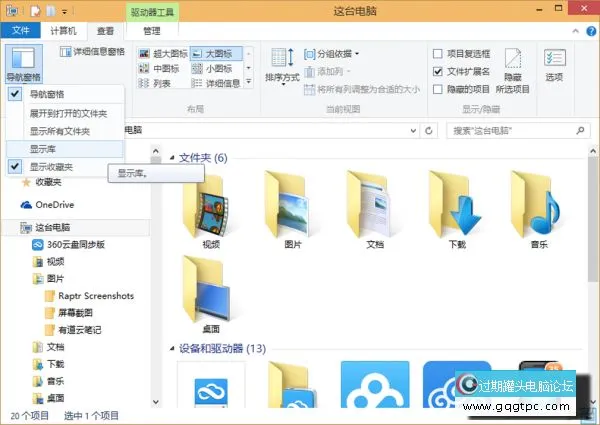Open address bar history dropdown arrow
The image size is (600, 425).
[413, 131]
